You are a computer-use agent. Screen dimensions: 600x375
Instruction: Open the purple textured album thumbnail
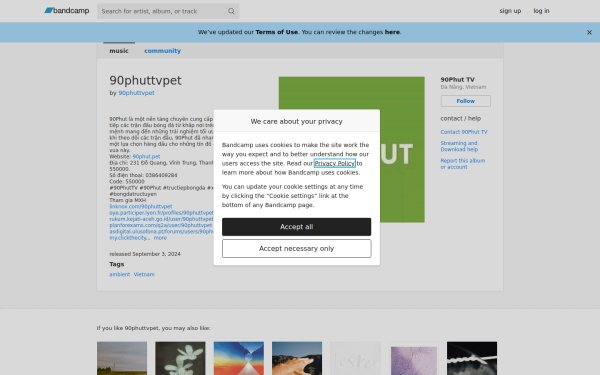coord(414,358)
